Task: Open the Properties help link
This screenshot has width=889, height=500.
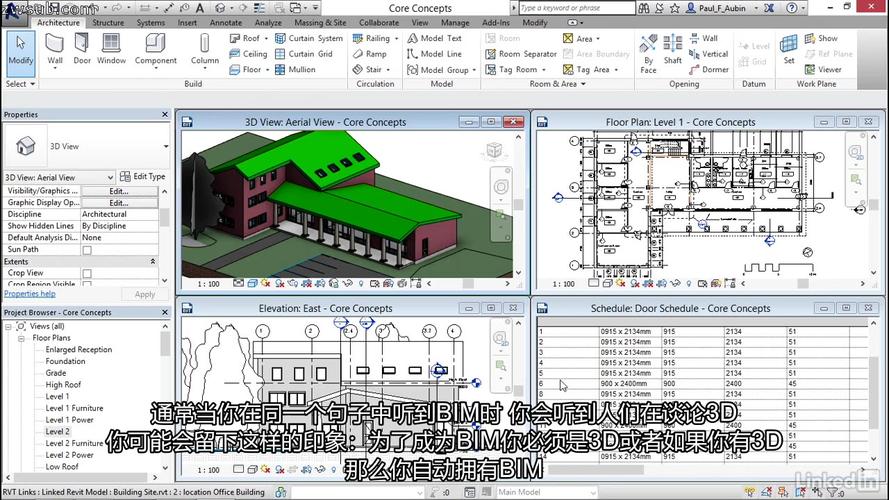Action: (29, 294)
